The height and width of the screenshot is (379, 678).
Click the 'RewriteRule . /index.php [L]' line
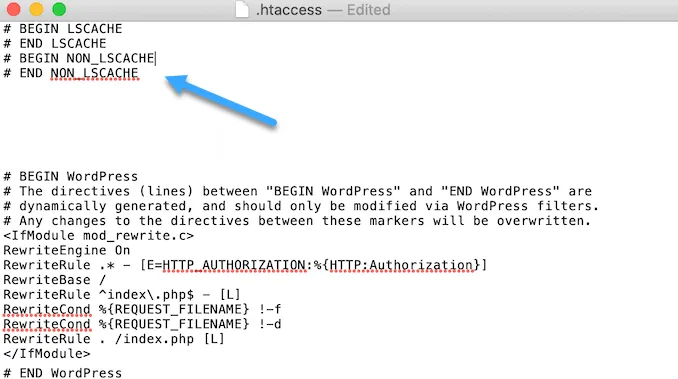coord(114,339)
